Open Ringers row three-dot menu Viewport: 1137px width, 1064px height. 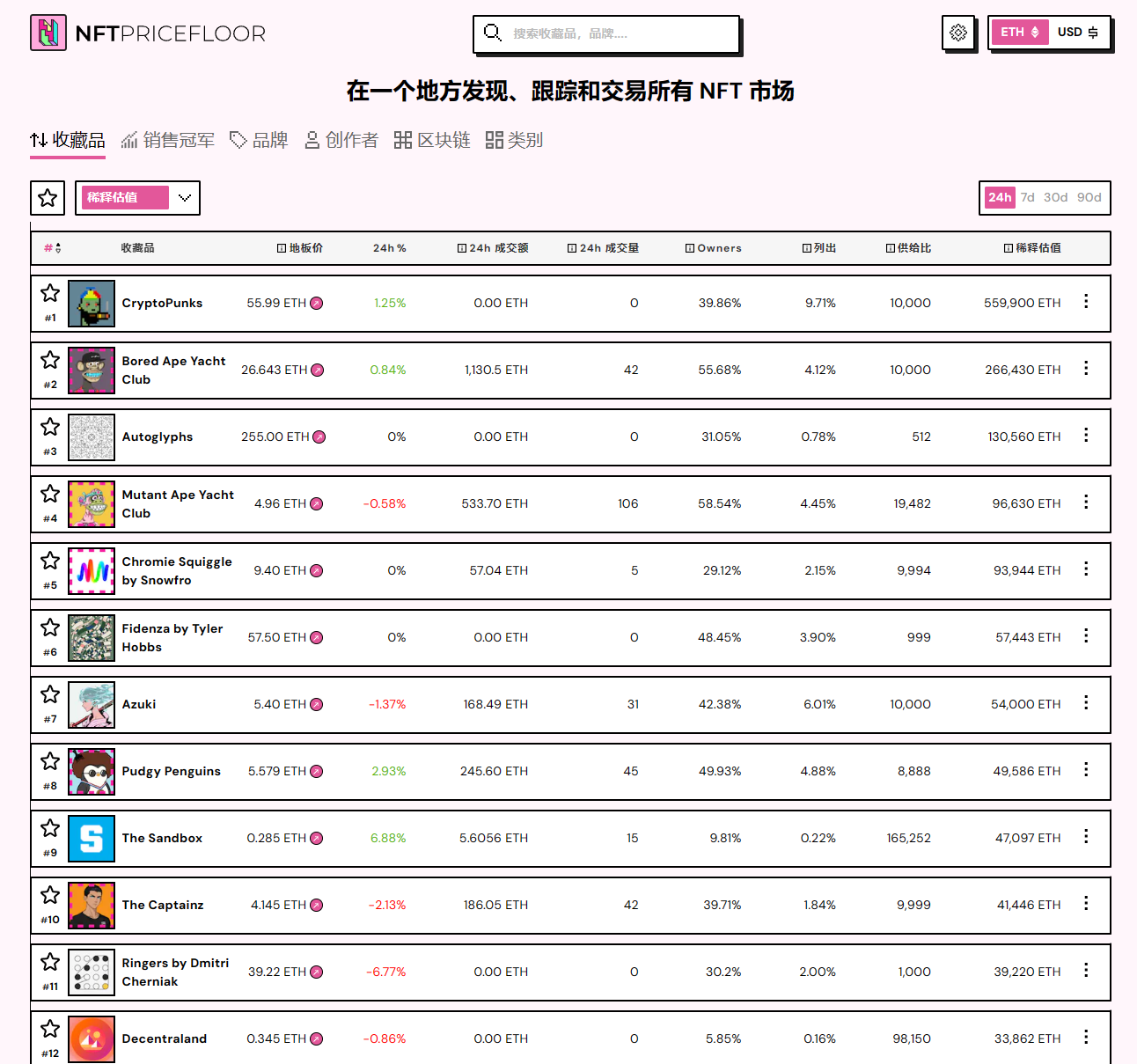click(1086, 970)
